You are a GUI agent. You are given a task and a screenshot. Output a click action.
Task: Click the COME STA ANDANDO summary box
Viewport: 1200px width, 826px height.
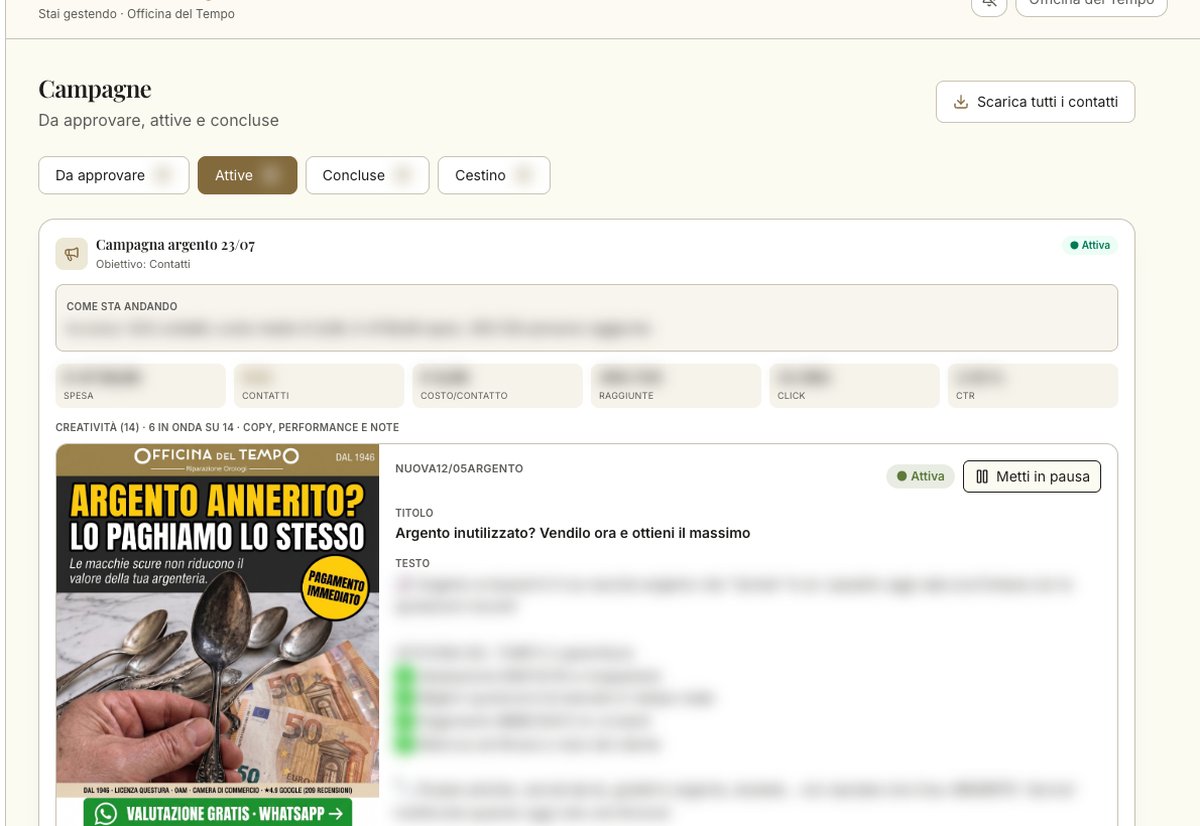tap(586, 318)
